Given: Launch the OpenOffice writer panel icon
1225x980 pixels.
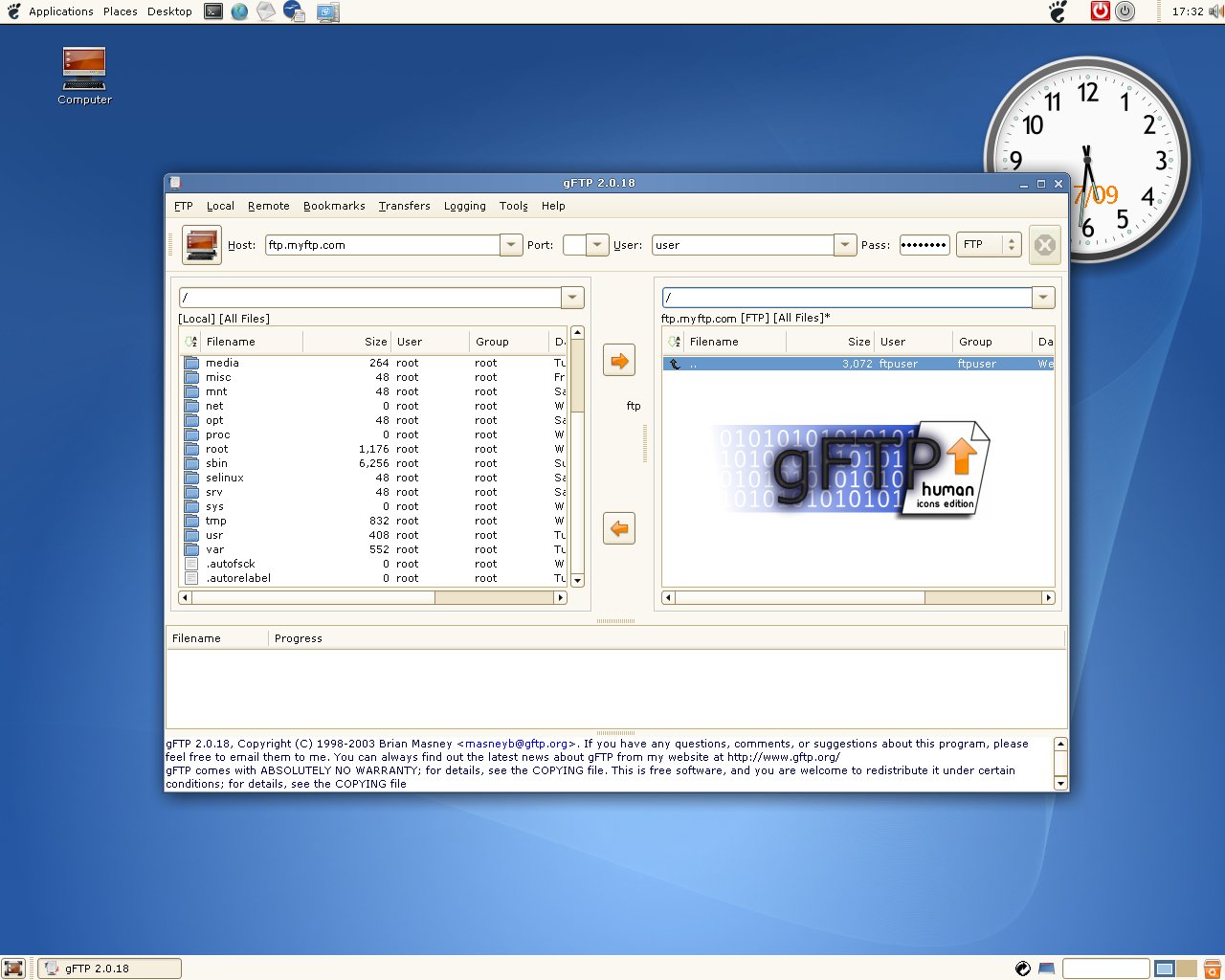Looking at the screenshot, I should 294,11.
